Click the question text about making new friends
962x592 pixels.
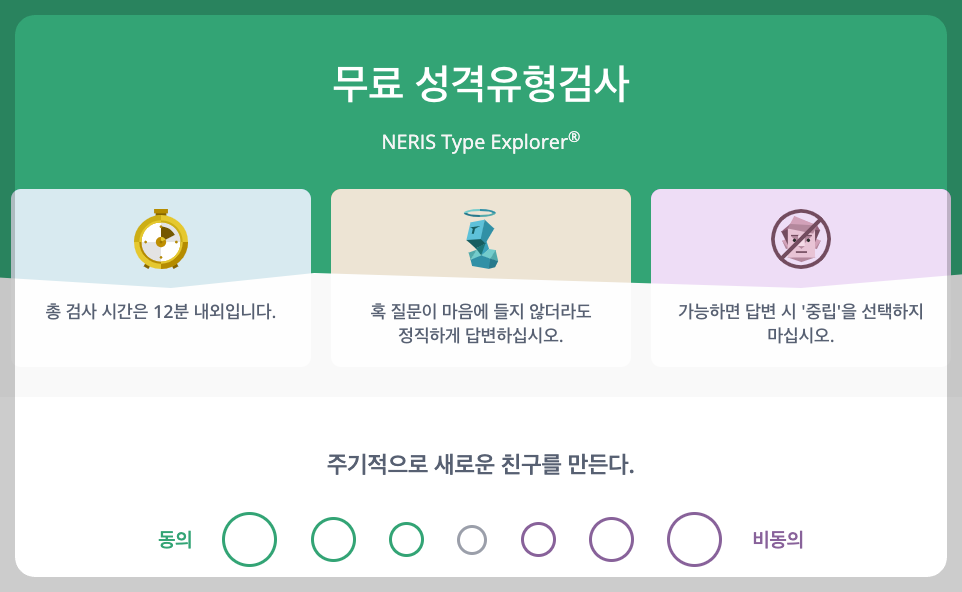[x=481, y=466]
